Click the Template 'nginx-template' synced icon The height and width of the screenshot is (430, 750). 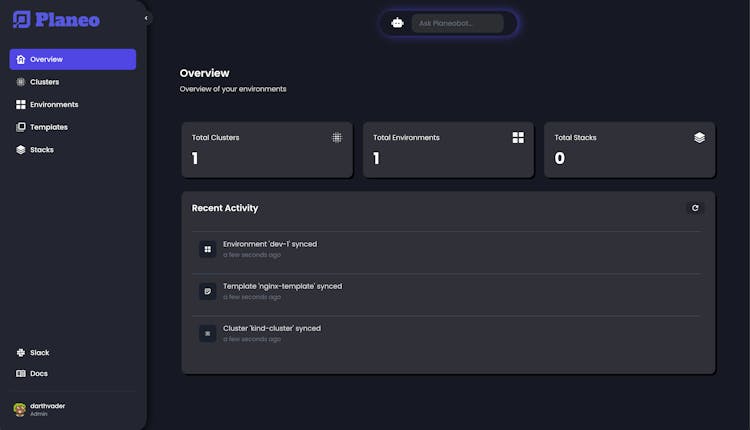coord(207,291)
